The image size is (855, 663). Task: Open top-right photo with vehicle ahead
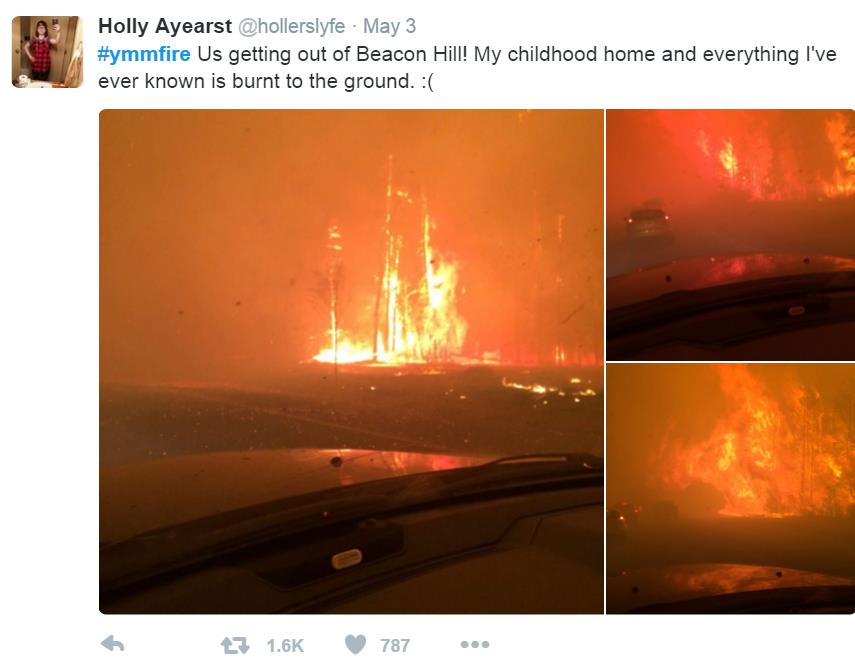click(731, 234)
